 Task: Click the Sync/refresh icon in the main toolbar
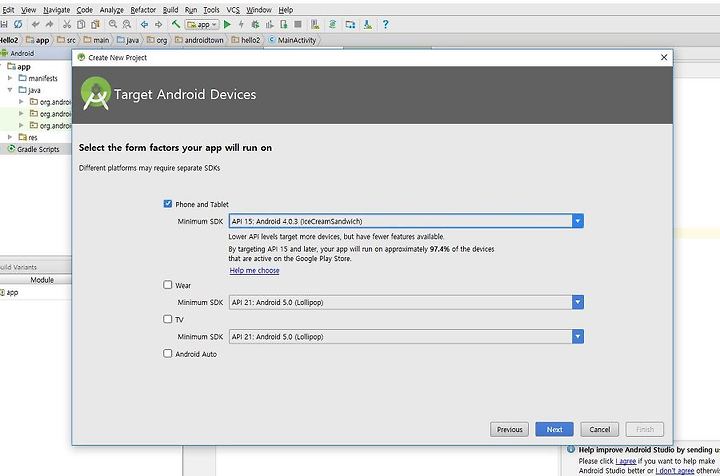18,24
